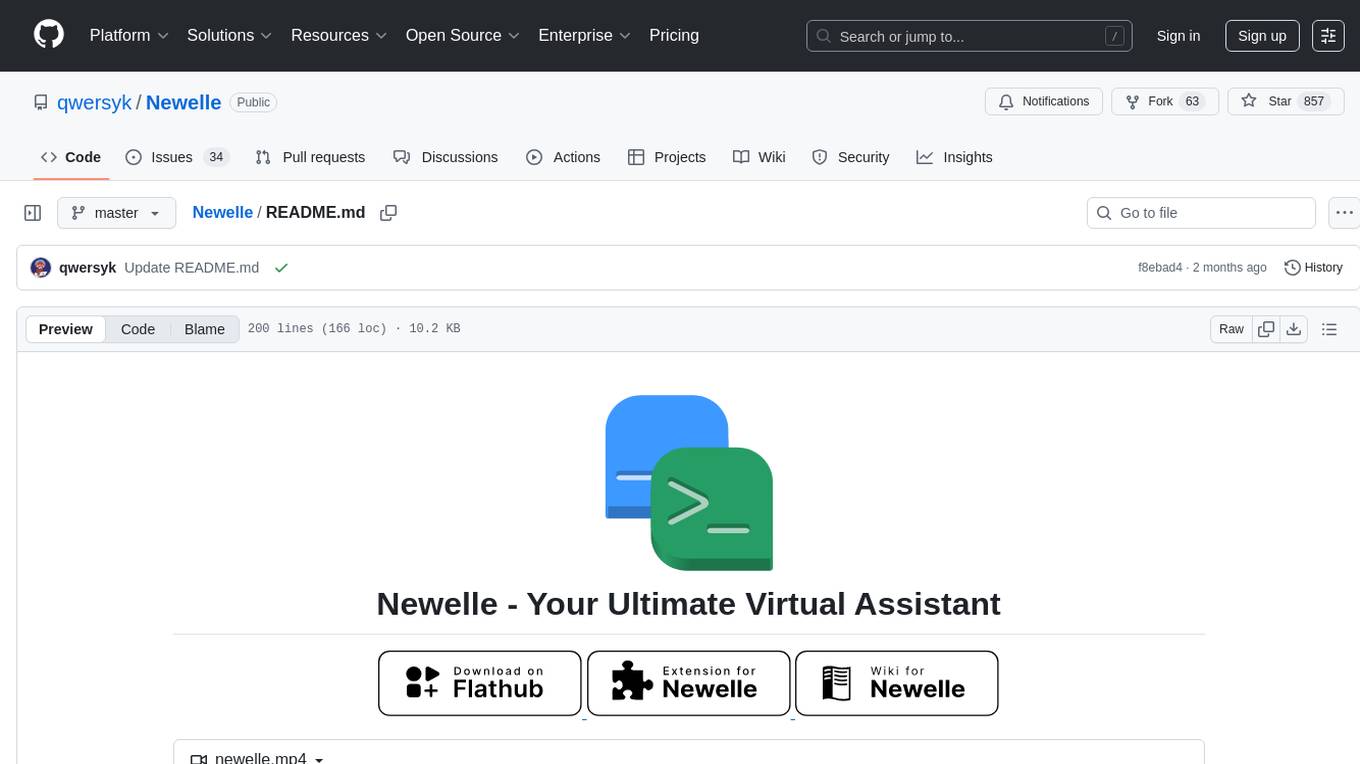Focus the Search or jump to field
The height and width of the screenshot is (764, 1360).
[969, 36]
